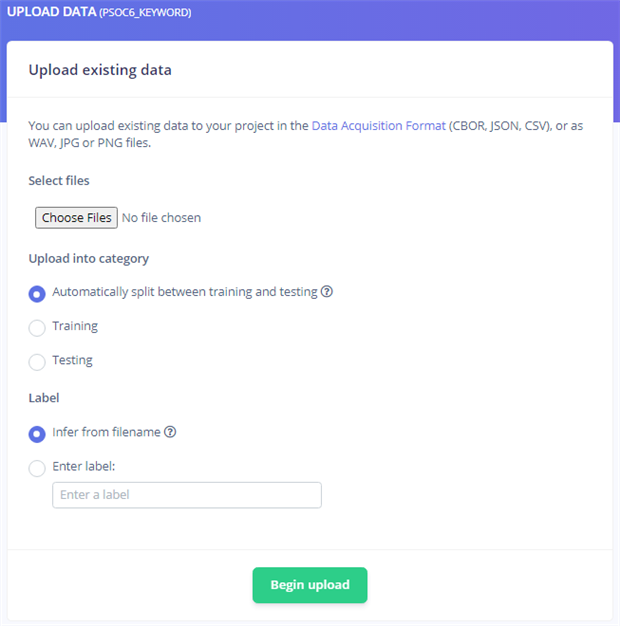Click the PSOC6_KEYWORD project name in header
The height and width of the screenshot is (626, 620).
[x=145, y=13]
